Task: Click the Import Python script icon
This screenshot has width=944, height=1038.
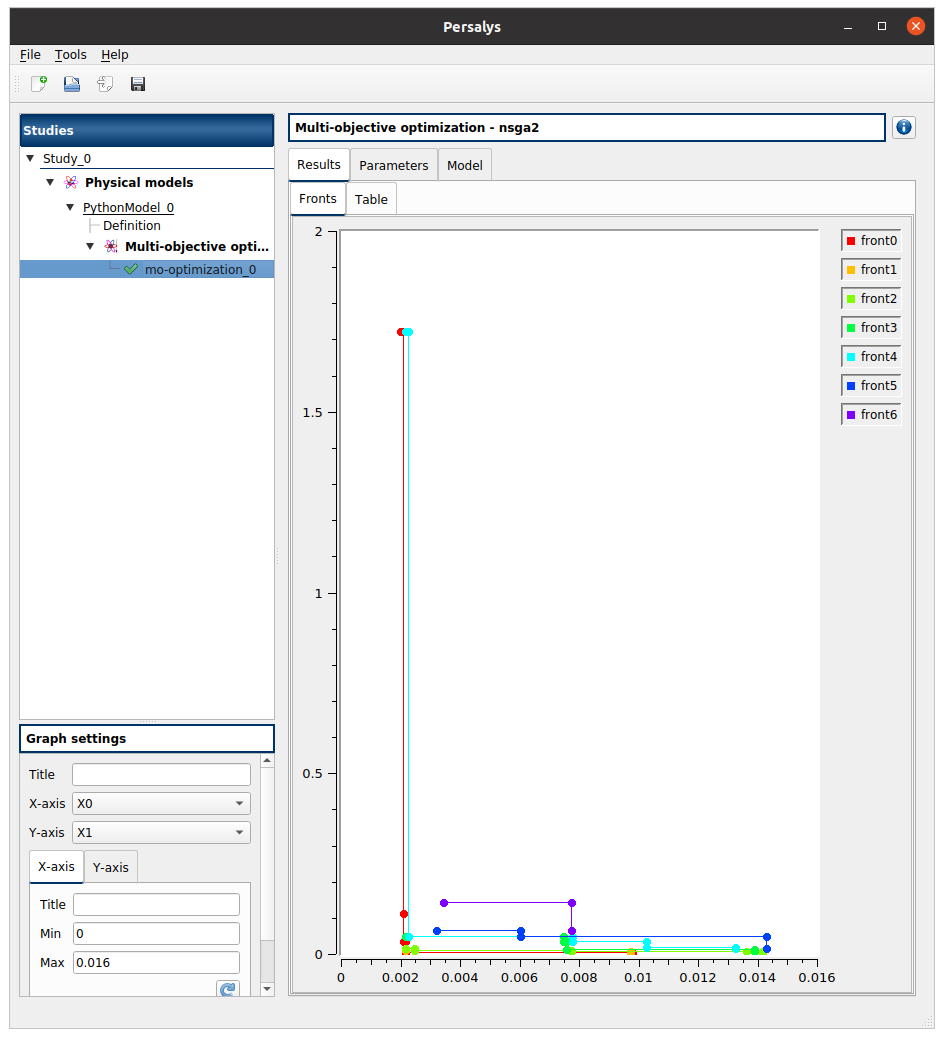Action: pyautogui.click(x=105, y=84)
